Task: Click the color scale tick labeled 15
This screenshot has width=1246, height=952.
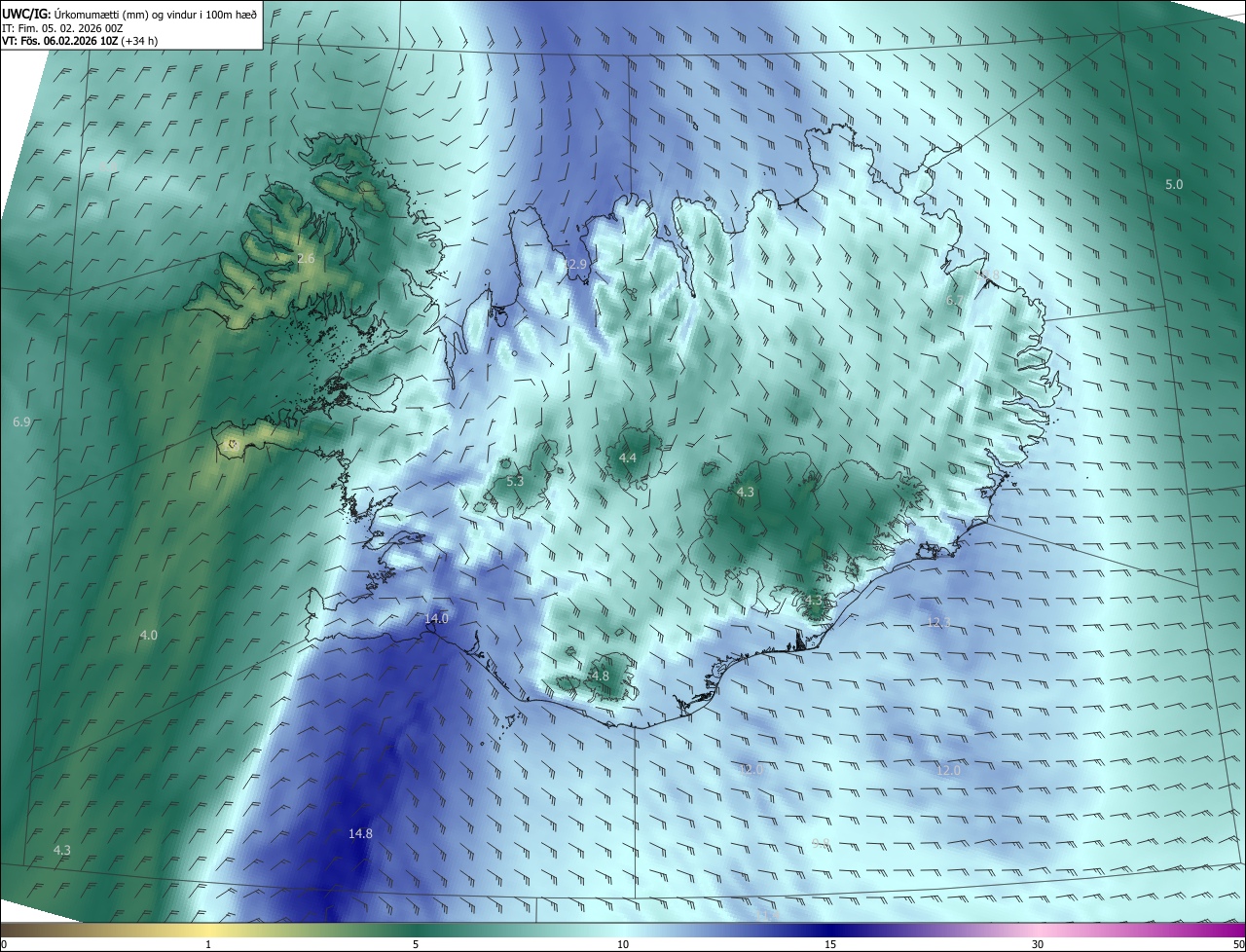Action: [x=830, y=944]
